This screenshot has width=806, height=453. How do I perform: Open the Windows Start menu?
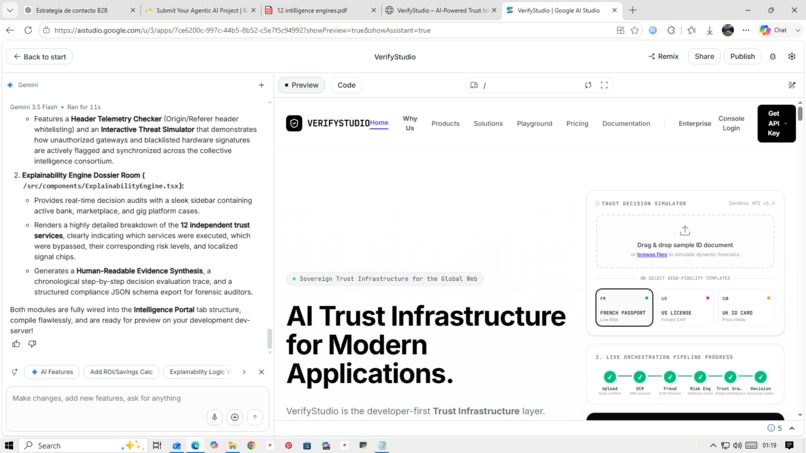coord(9,445)
